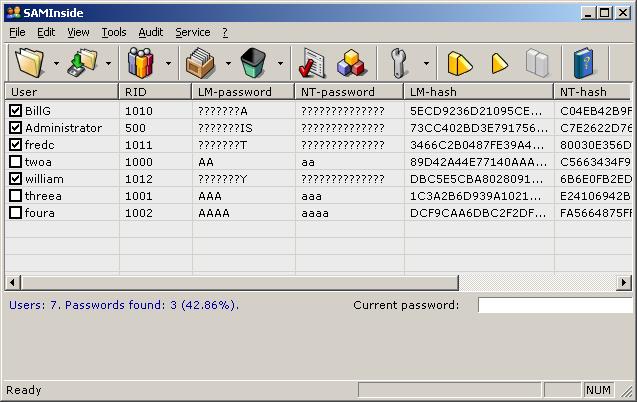This screenshot has width=637, height=402.
Task: Click the open folder toolbar icon
Action: click(x=29, y=63)
